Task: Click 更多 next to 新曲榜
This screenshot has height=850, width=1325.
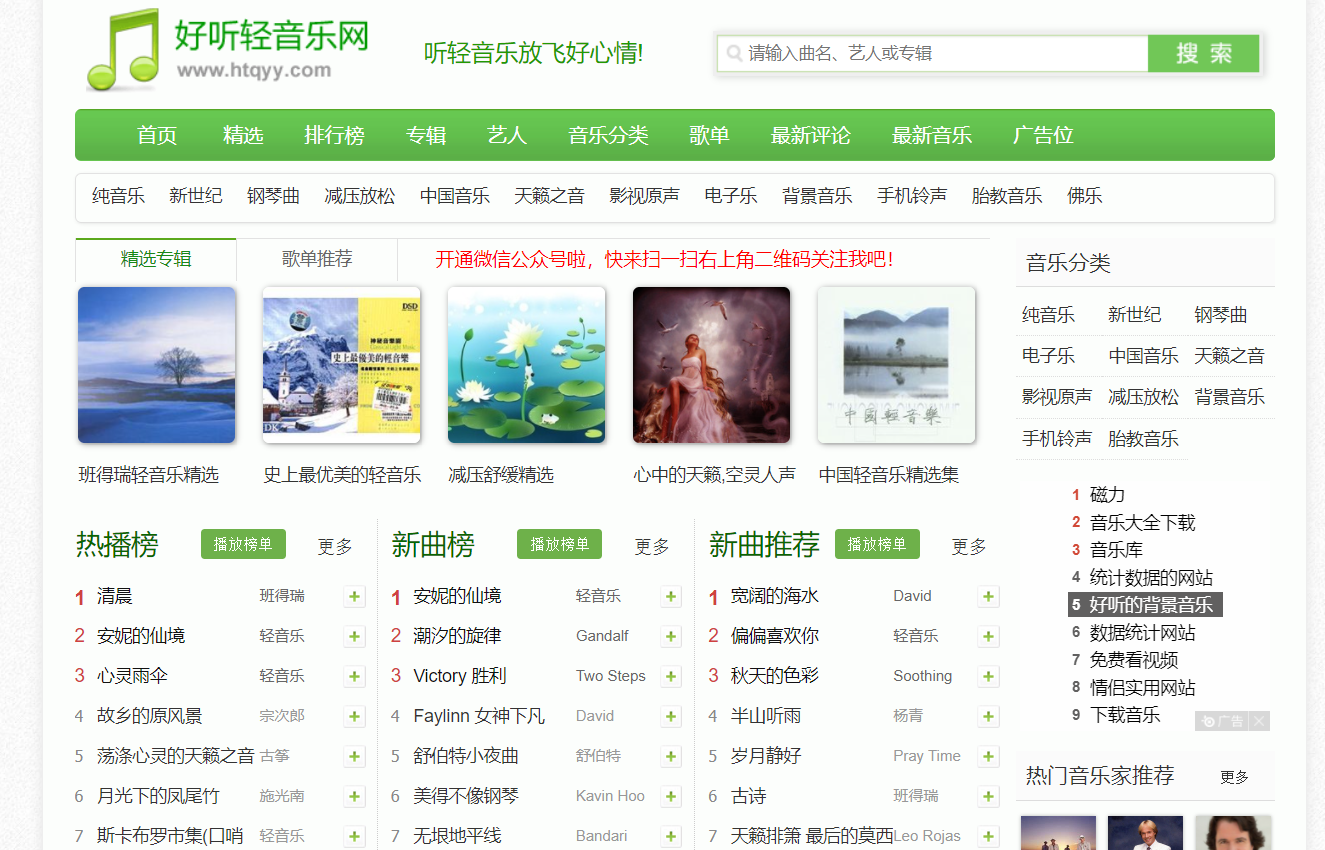Action: [652, 547]
